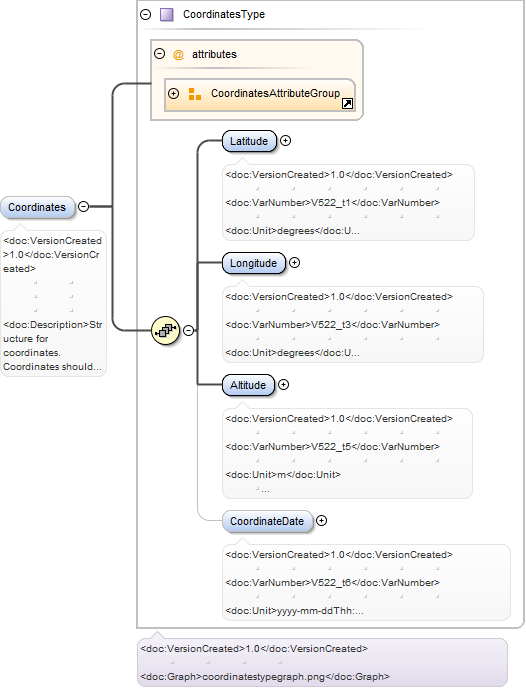
Task: Collapse the attributes section
Action: click(159, 54)
